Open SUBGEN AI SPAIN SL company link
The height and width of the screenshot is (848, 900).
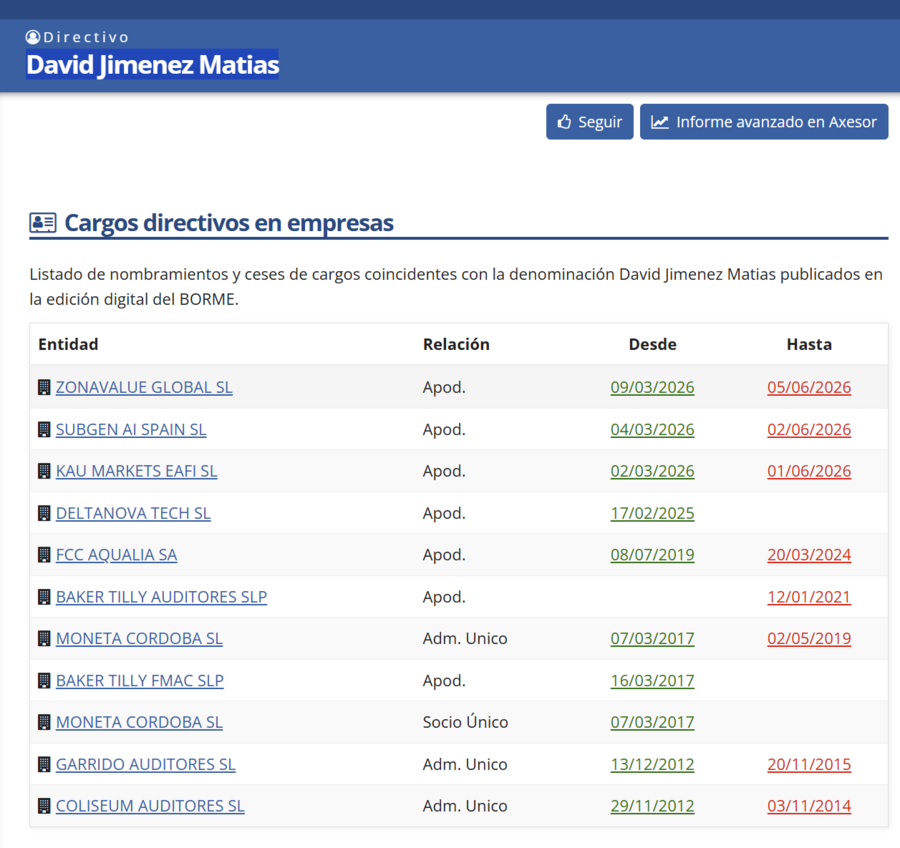[x=131, y=429]
